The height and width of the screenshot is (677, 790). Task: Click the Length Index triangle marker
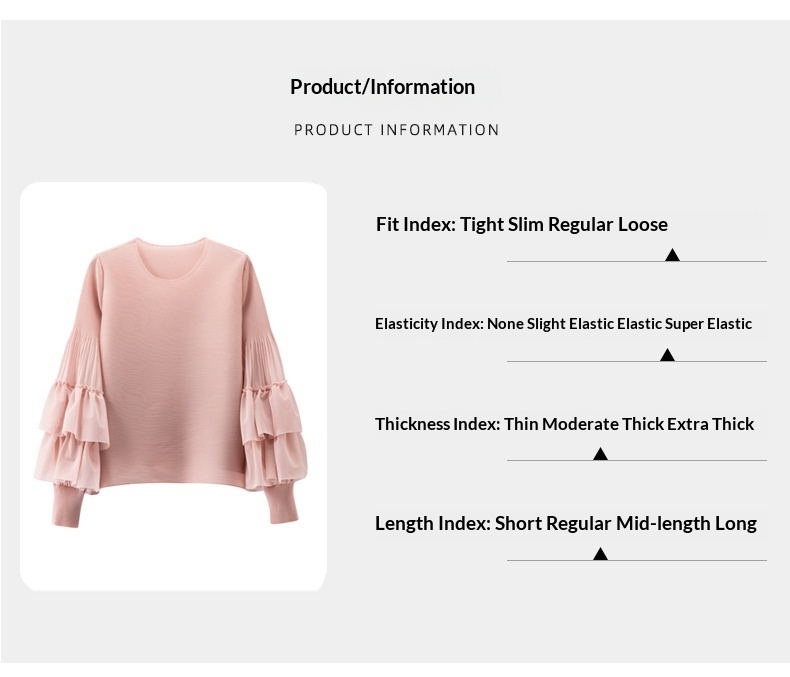coord(600,553)
